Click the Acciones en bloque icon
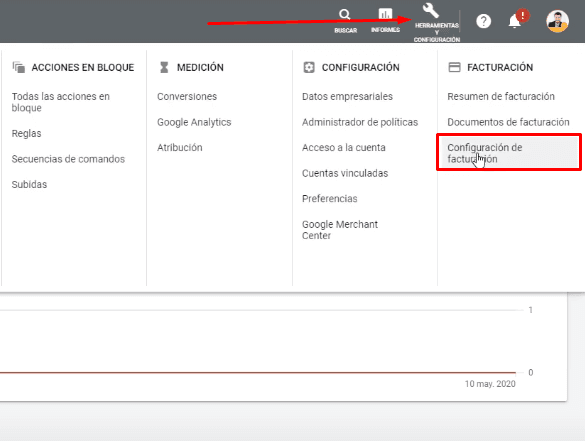This screenshot has height=441, width=585. coord(19,67)
